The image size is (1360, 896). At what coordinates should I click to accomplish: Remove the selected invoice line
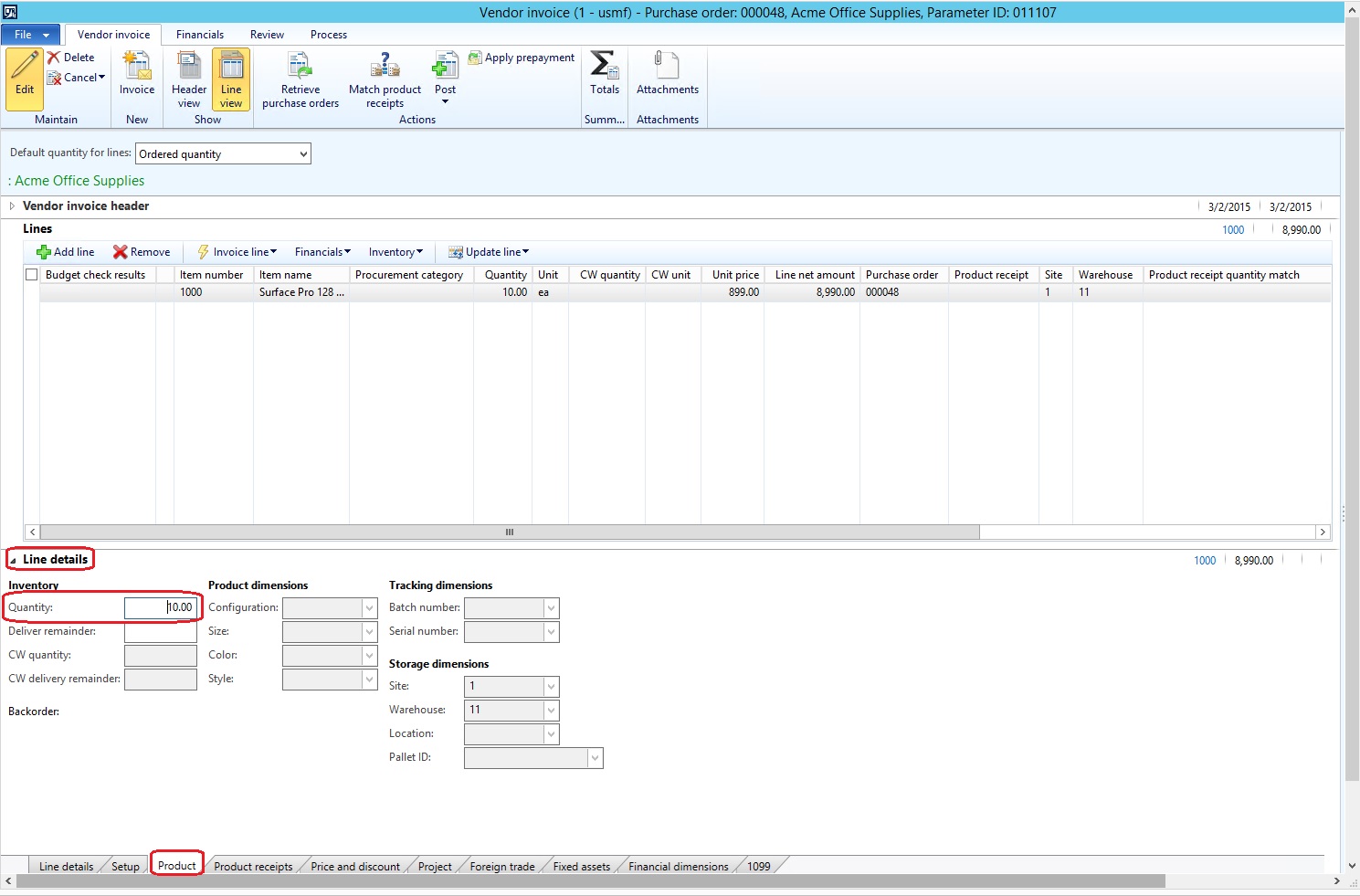tap(142, 251)
